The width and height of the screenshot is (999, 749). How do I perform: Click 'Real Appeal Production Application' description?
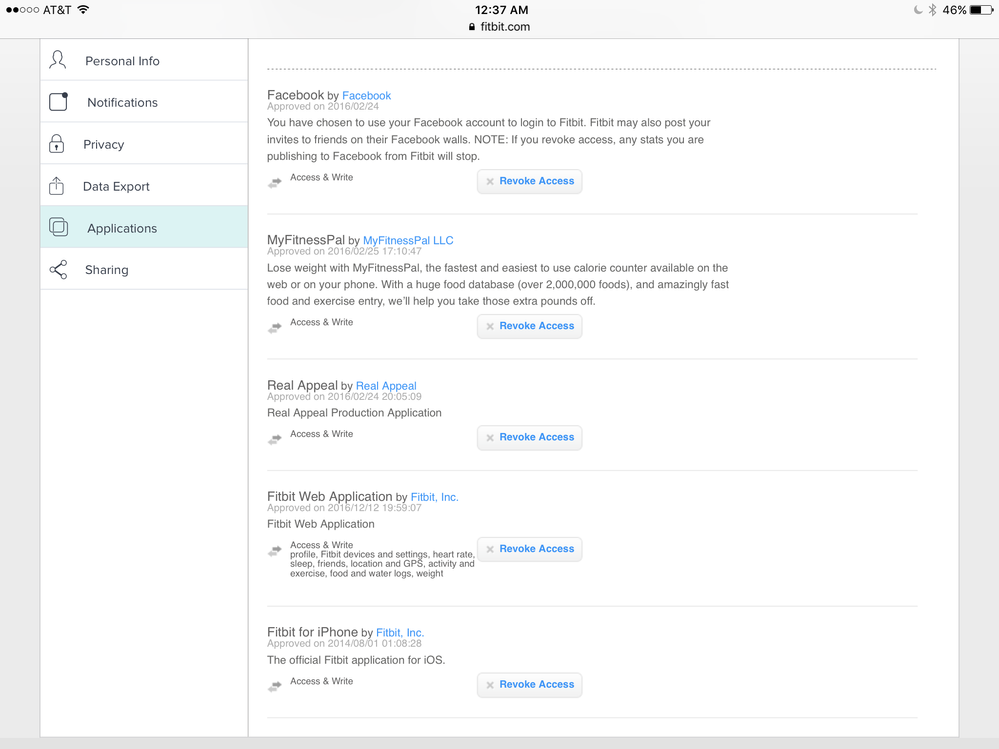coord(354,413)
